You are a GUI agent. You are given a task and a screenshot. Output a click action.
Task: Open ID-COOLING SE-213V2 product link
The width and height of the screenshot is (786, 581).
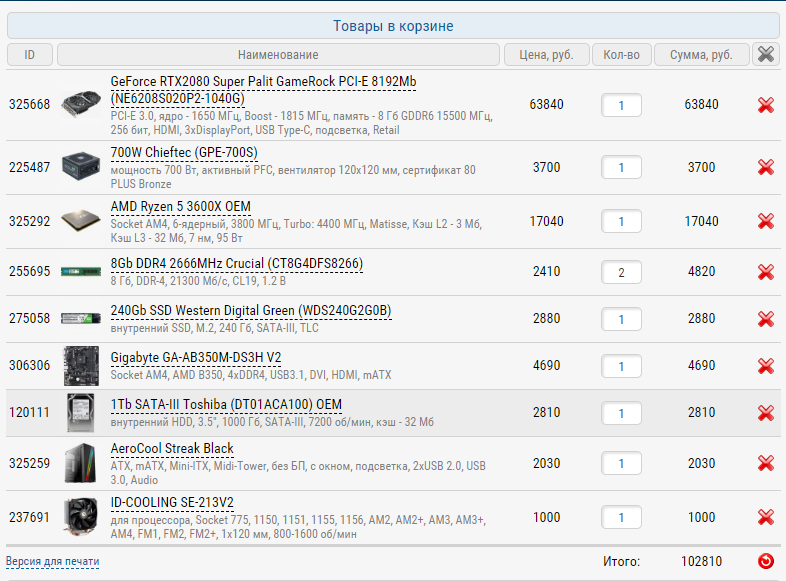172,502
